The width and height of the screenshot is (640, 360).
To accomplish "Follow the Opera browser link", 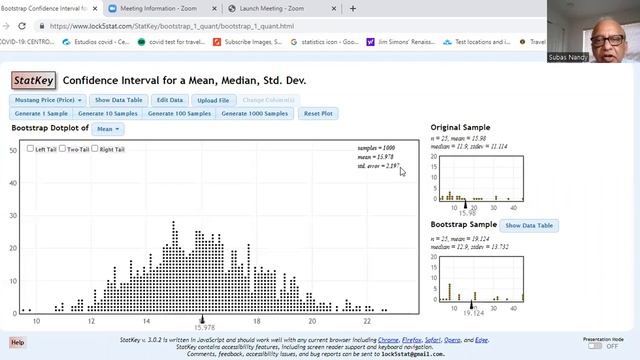I will coord(452,340).
